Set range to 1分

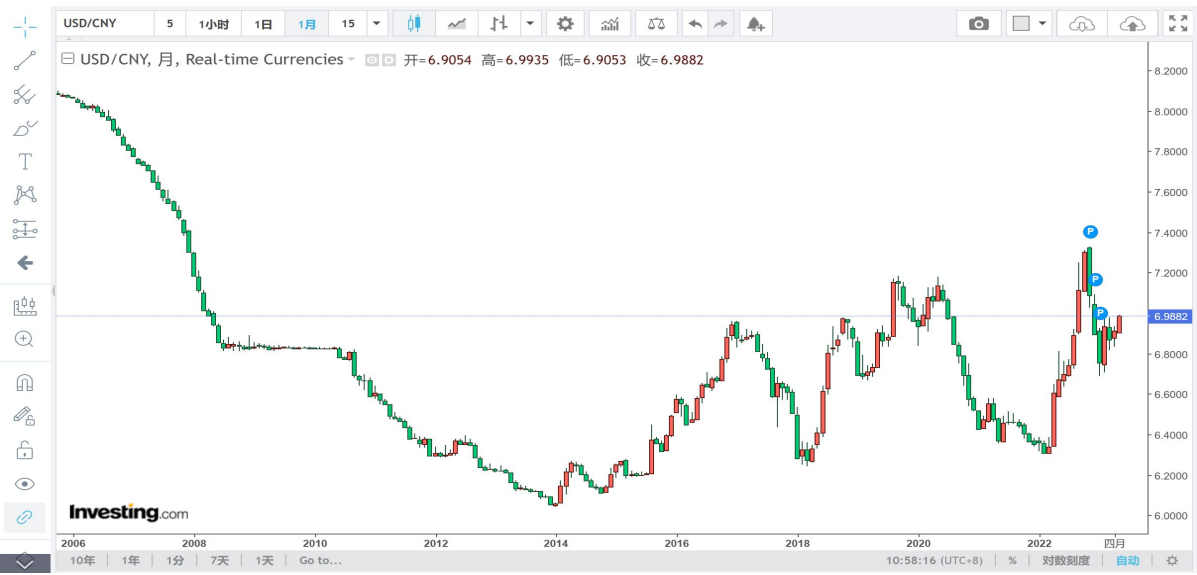(x=175, y=560)
